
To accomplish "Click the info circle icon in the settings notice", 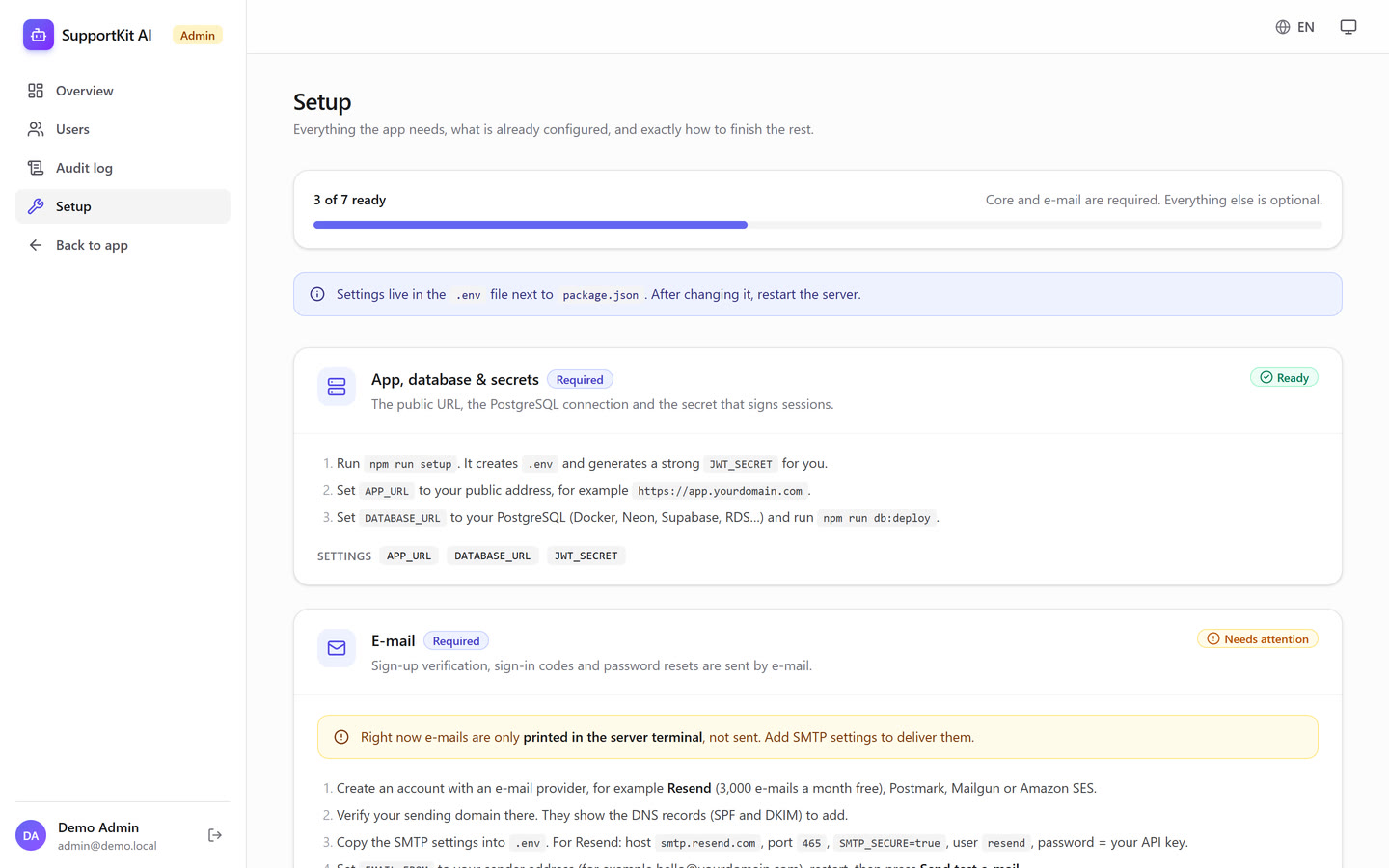I will click(x=317, y=294).
